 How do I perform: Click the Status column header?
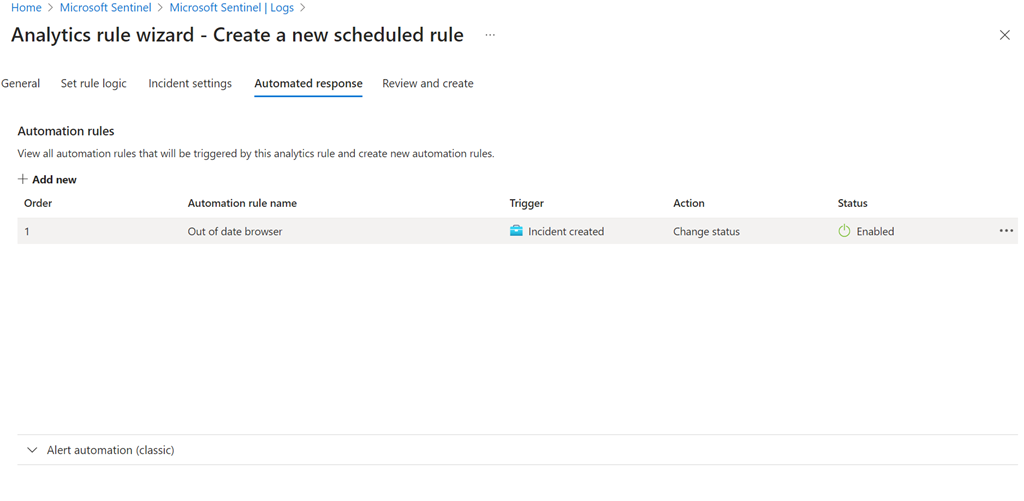click(852, 203)
